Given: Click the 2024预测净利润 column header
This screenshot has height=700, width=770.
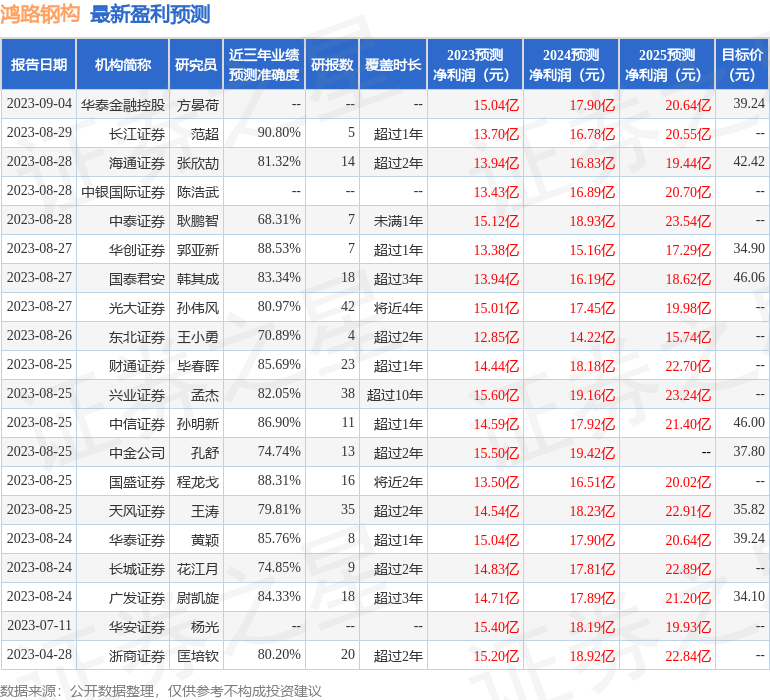Looking at the screenshot, I should click(x=571, y=64).
